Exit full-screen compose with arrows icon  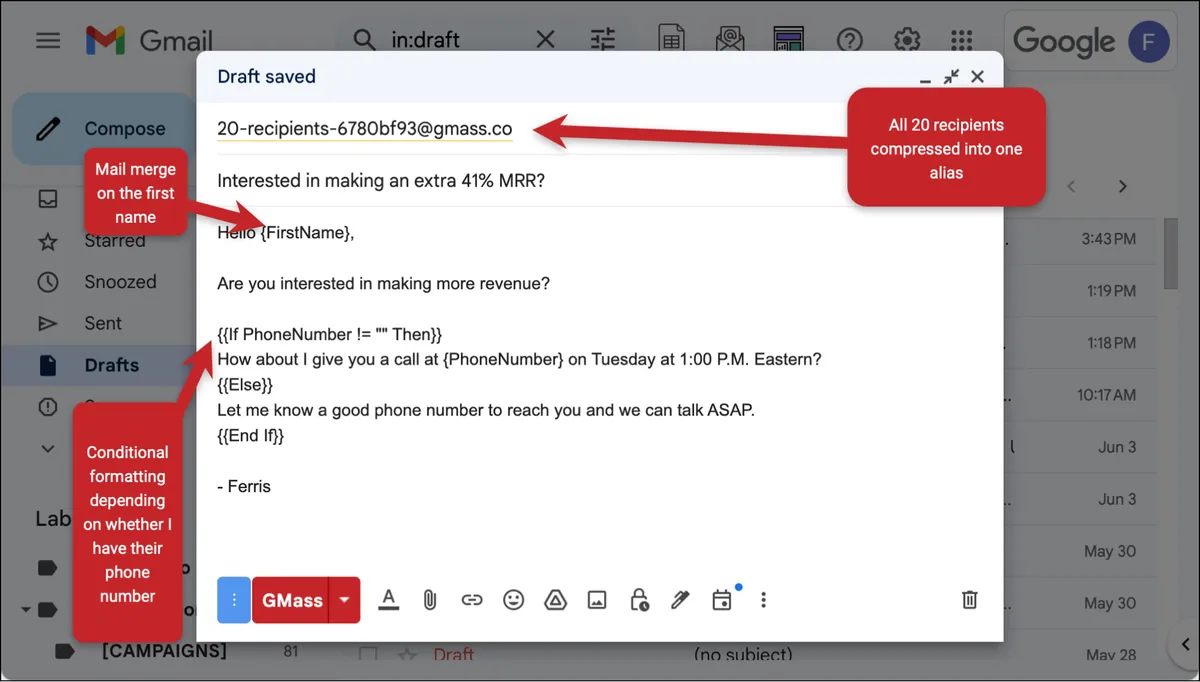(x=951, y=76)
